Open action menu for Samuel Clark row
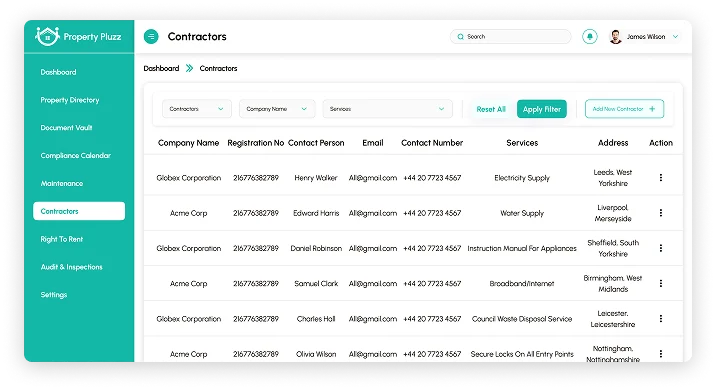This screenshot has width=716, height=390. (661, 283)
